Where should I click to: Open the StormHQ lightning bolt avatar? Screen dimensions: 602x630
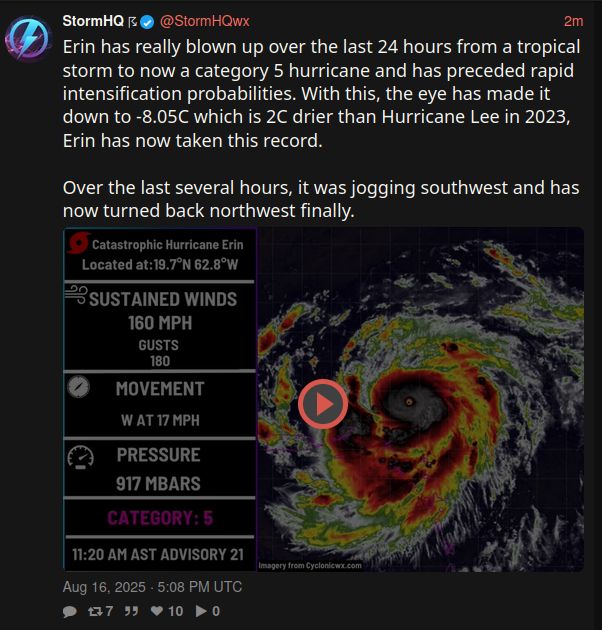pos(28,39)
